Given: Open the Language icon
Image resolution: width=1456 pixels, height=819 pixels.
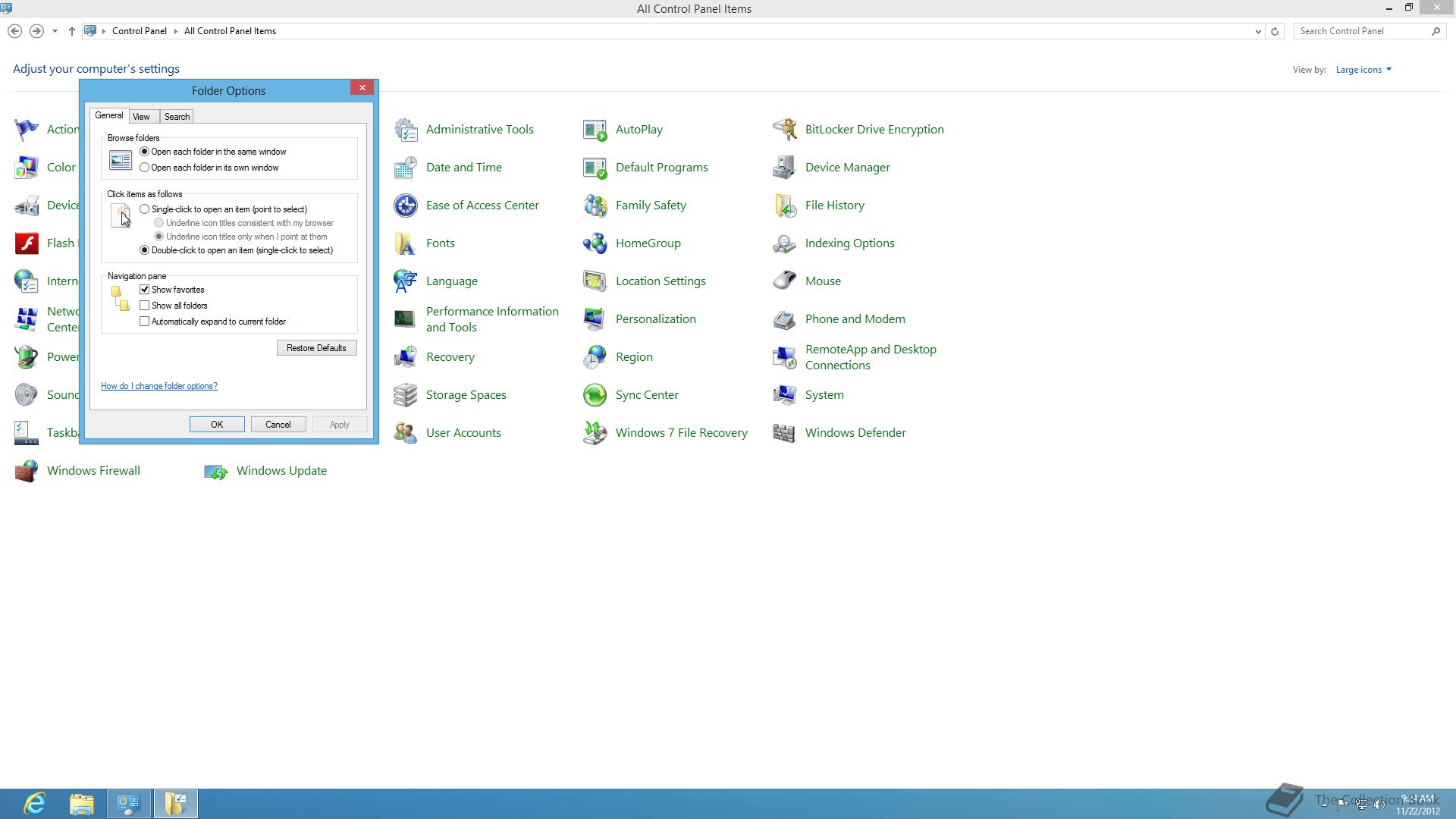Looking at the screenshot, I should click(x=406, y=281).
